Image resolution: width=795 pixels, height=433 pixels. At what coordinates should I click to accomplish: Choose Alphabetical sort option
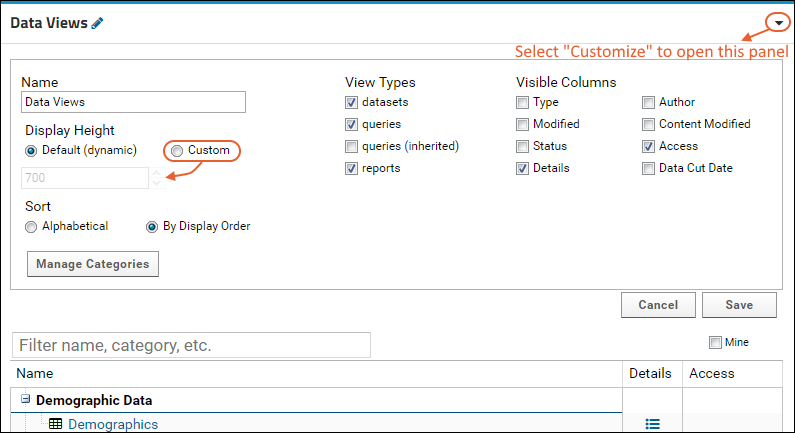(x=31, y=227)
